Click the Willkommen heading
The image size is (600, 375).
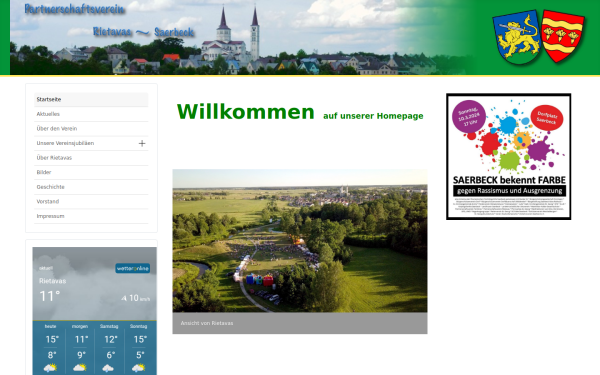[245, 112]
